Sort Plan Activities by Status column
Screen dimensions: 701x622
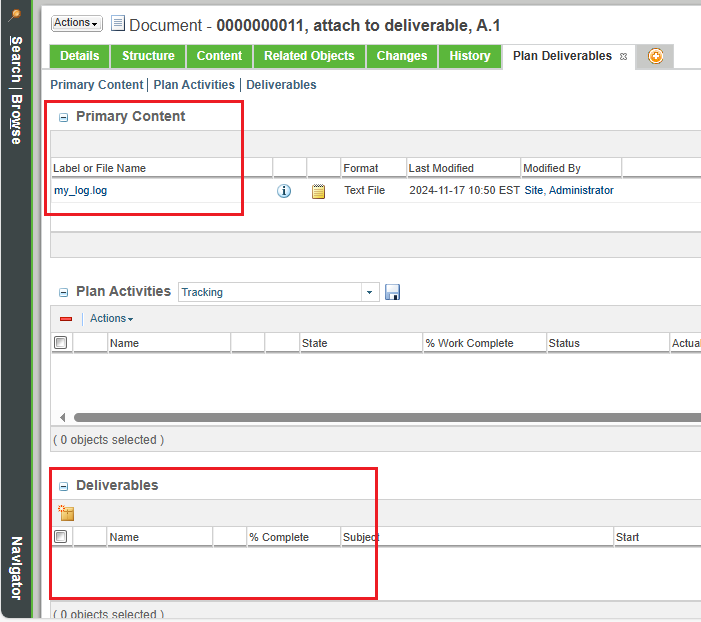[x=608, y=343]
